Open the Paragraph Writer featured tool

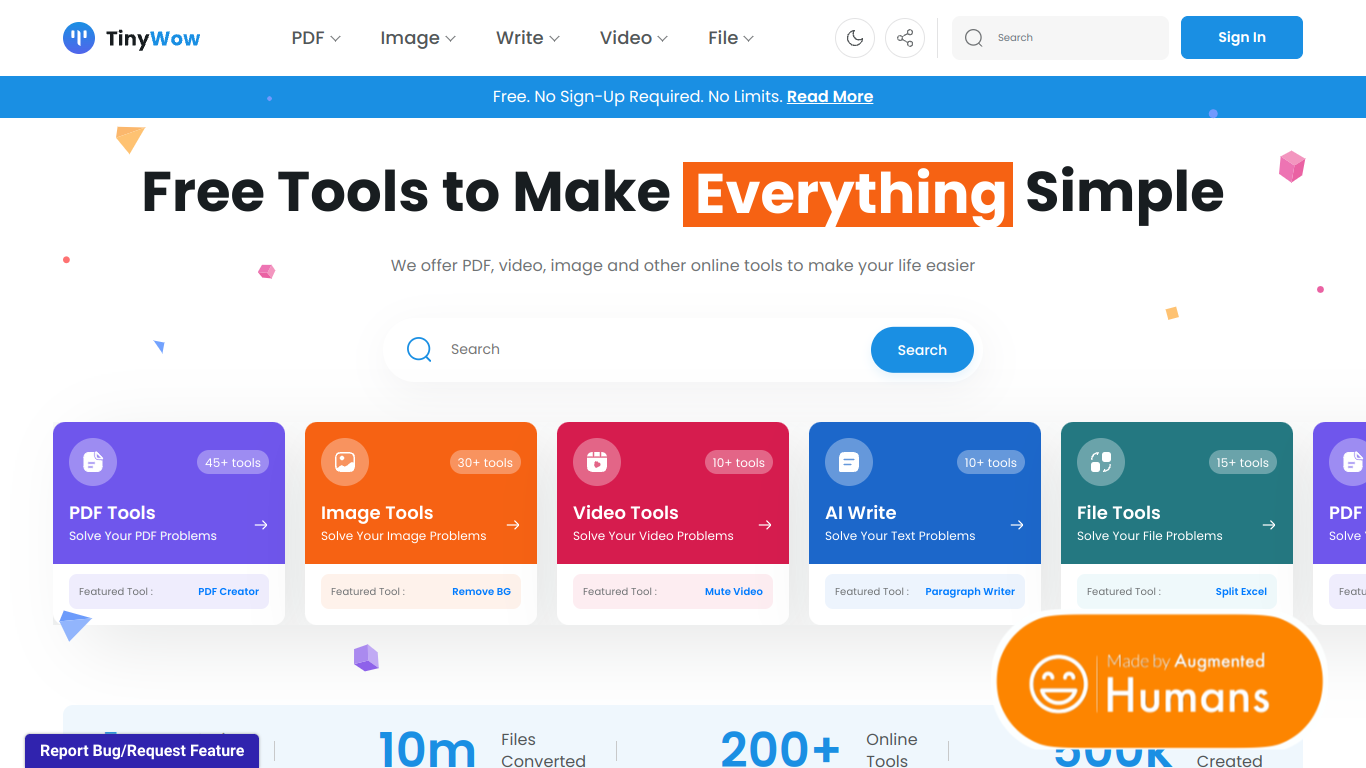(970, 592)
